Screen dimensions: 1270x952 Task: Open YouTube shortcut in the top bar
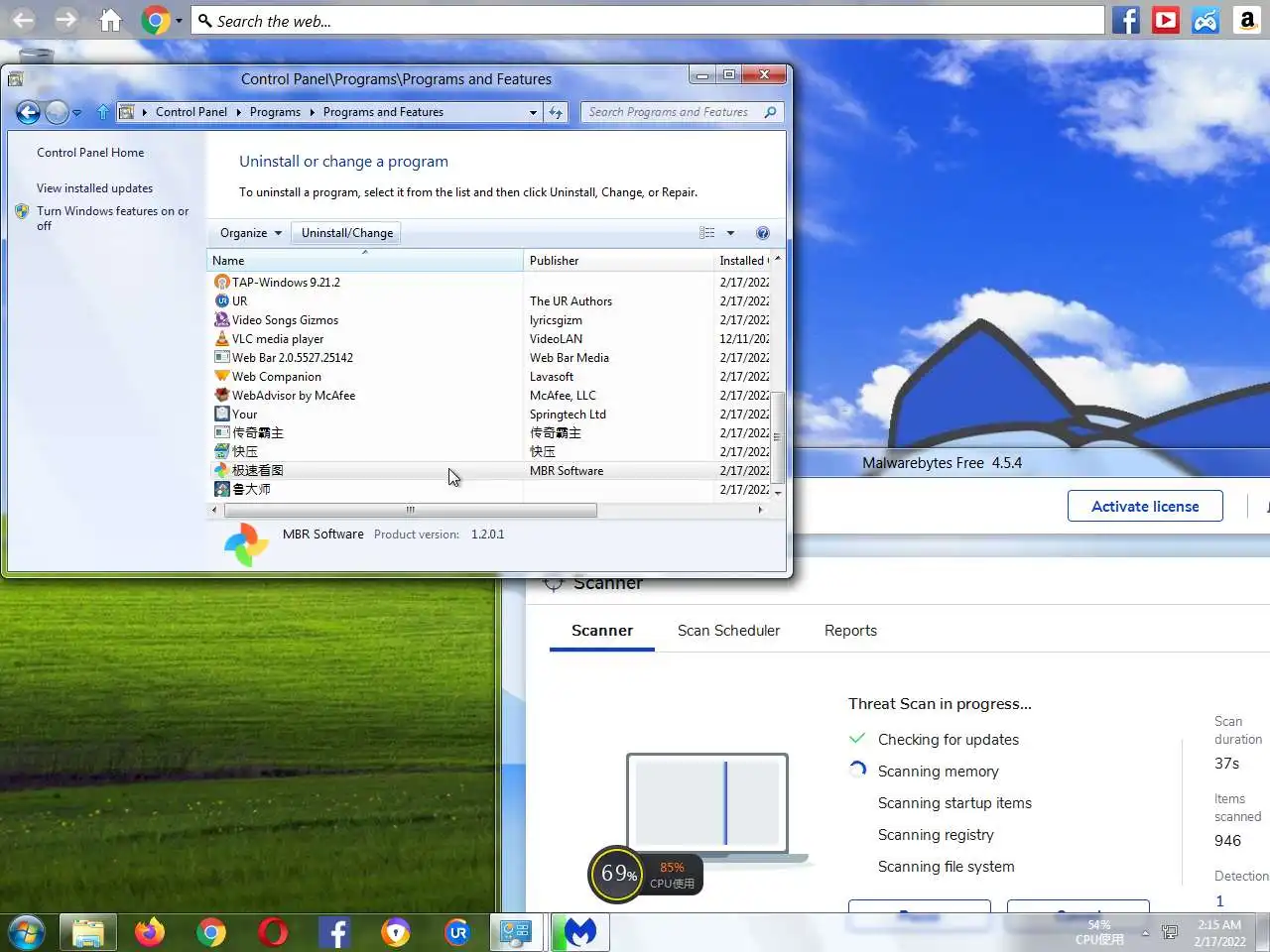tap(1166, 20)
